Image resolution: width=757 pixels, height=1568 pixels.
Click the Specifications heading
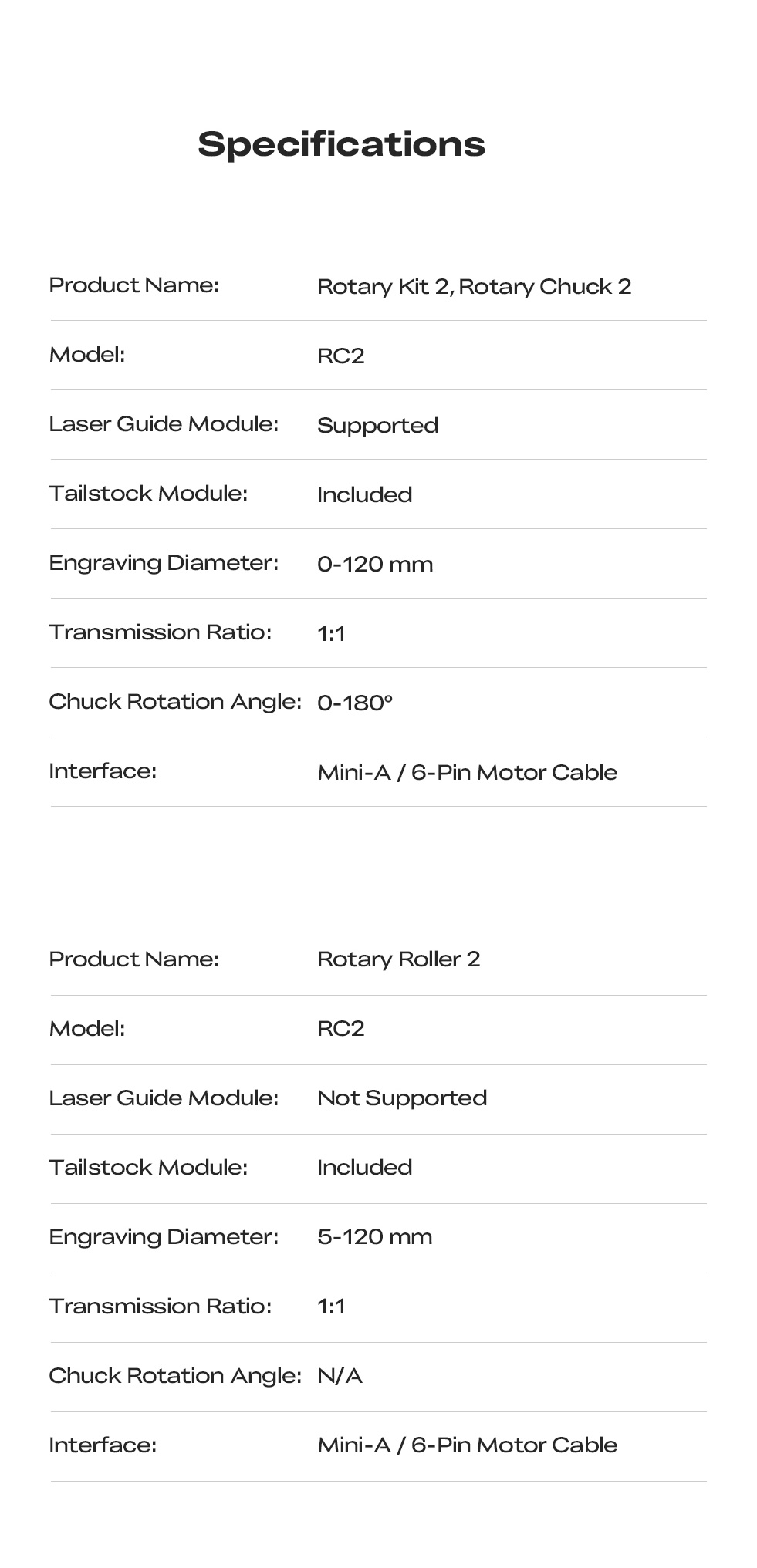[341, 144]
